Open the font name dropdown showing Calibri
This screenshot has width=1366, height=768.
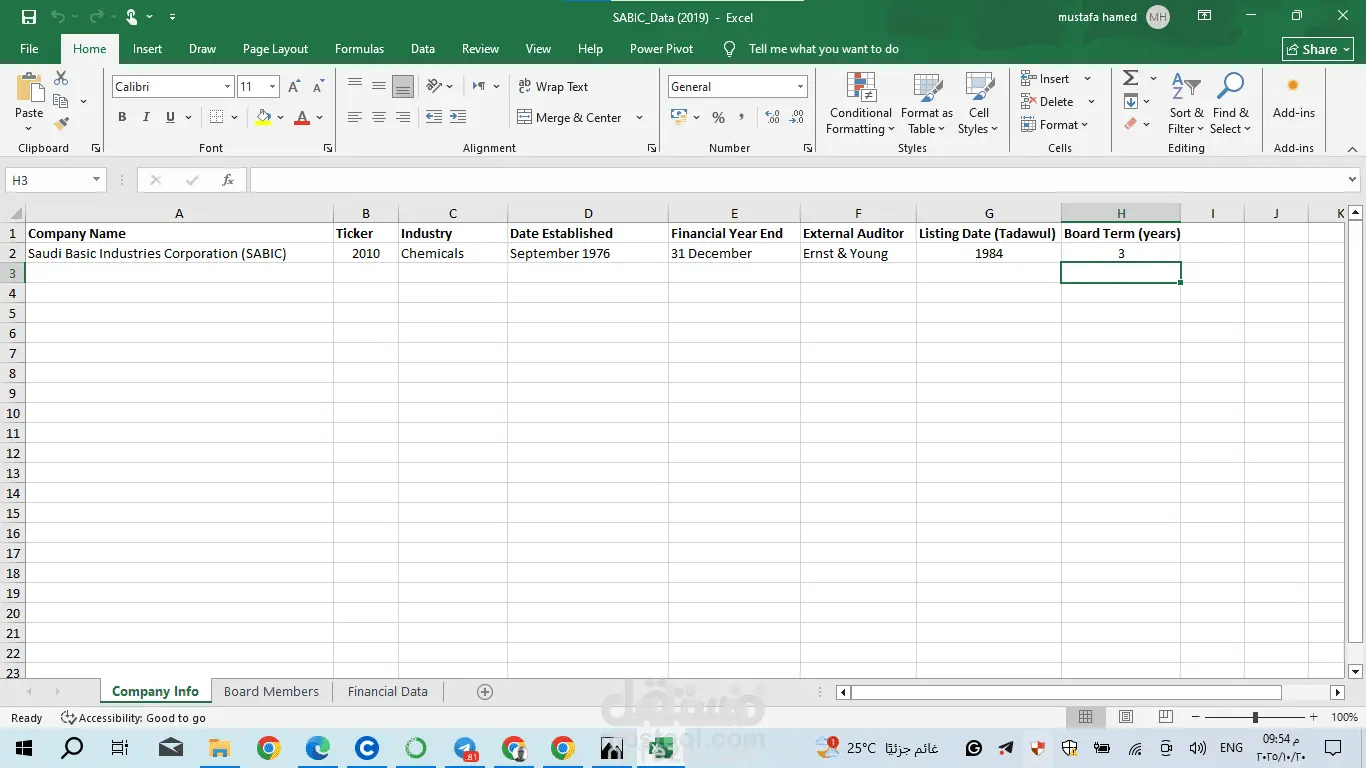pyautogui.click(x=227, y=87)
